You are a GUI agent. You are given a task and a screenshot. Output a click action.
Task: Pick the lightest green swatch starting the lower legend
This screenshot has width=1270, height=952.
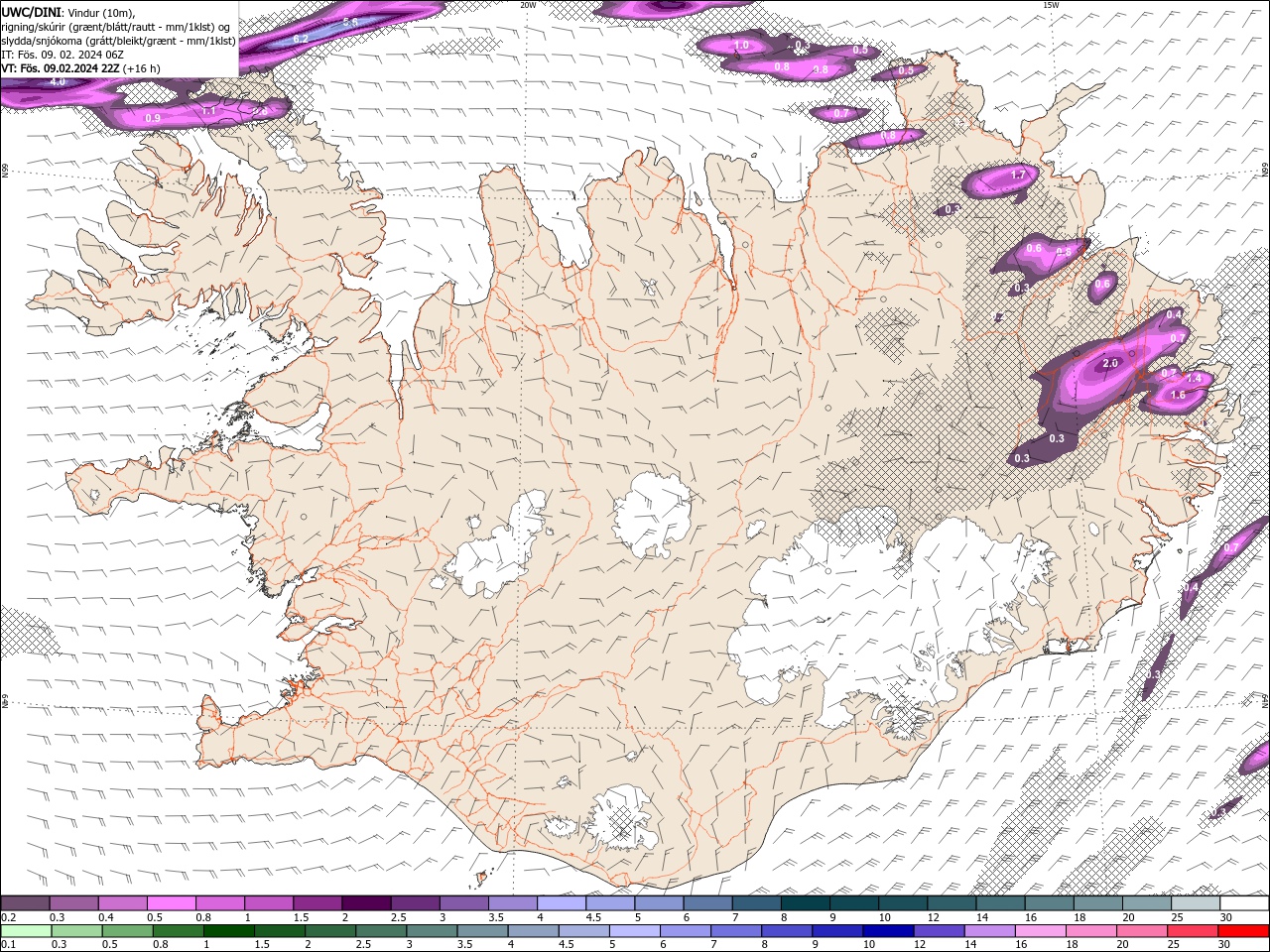click(x=26, y=931)
